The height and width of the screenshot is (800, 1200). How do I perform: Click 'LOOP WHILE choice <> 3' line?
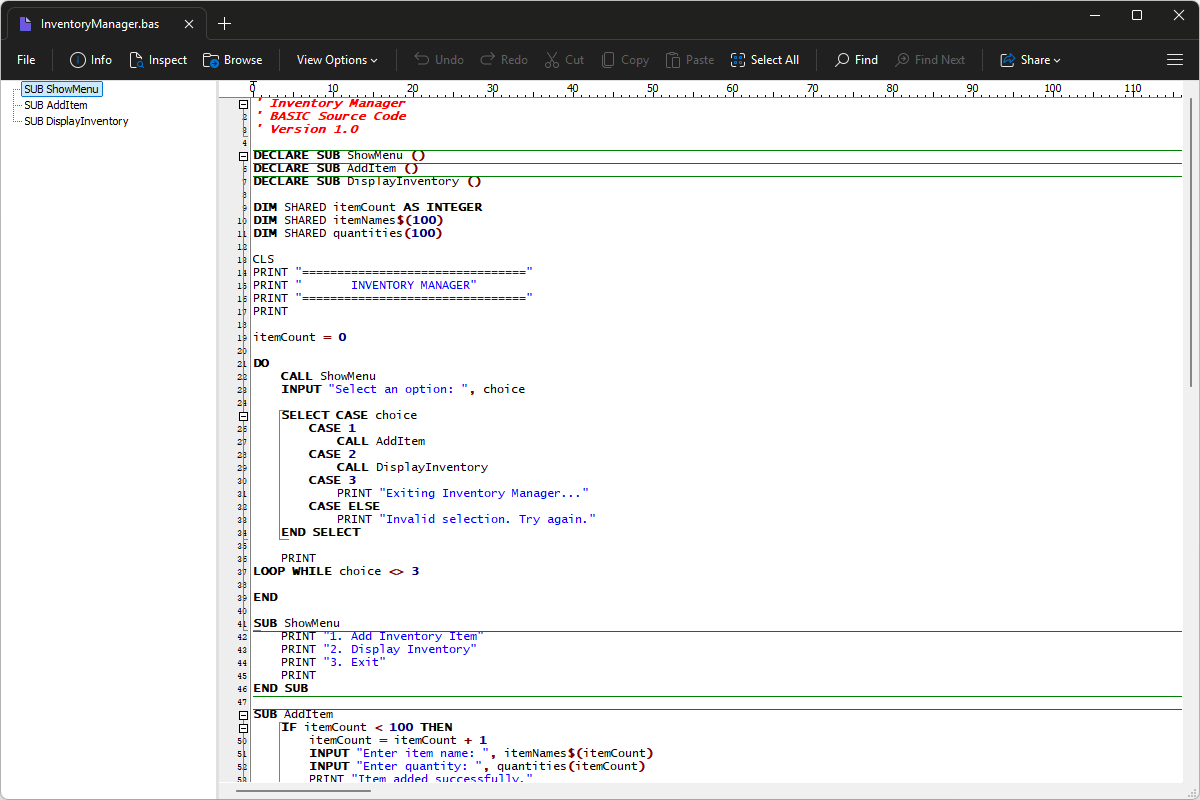coord(336,571)
